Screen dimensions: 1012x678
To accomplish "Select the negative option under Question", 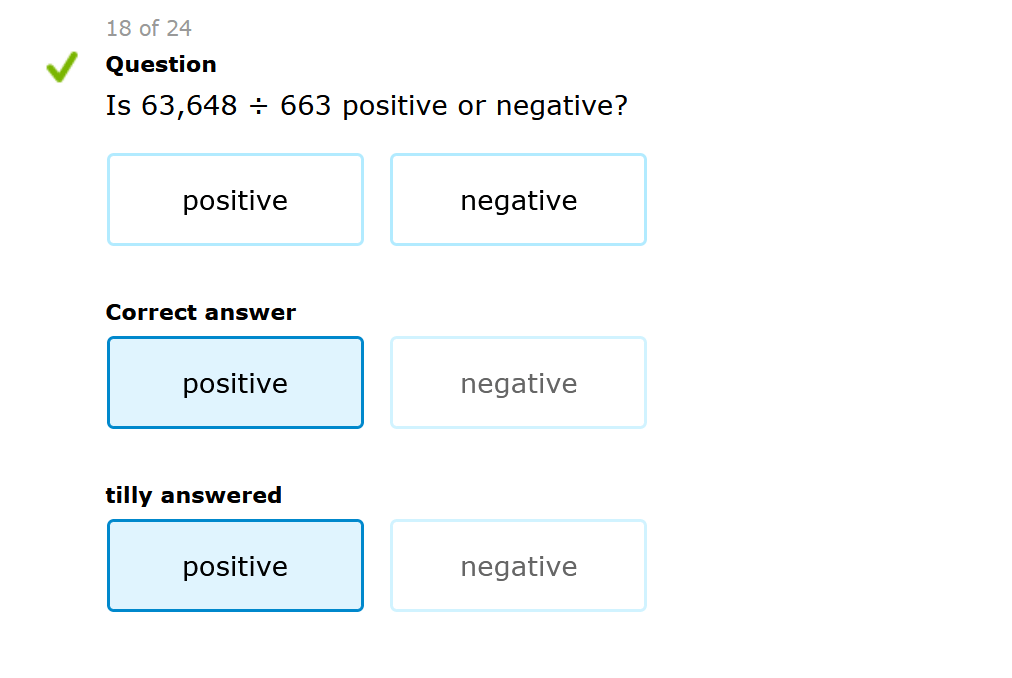I will coord(518,200).
